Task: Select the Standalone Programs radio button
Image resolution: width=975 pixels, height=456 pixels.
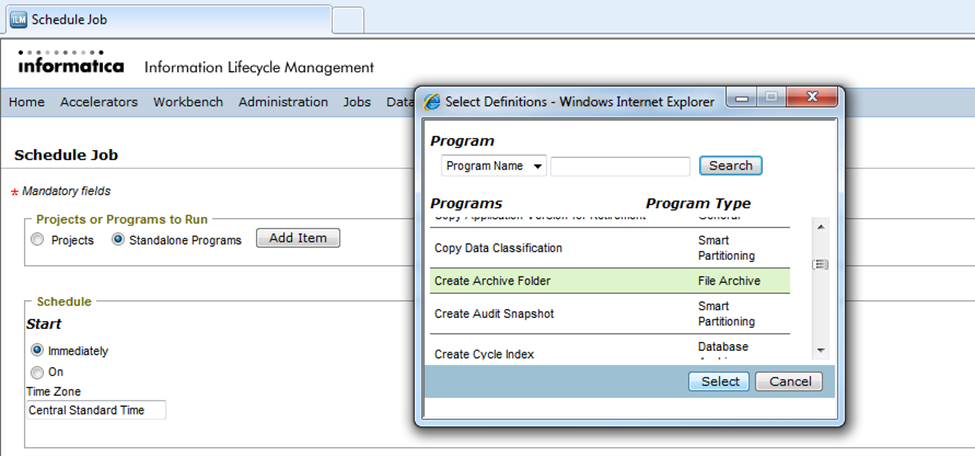Action: tap(118, 240)
